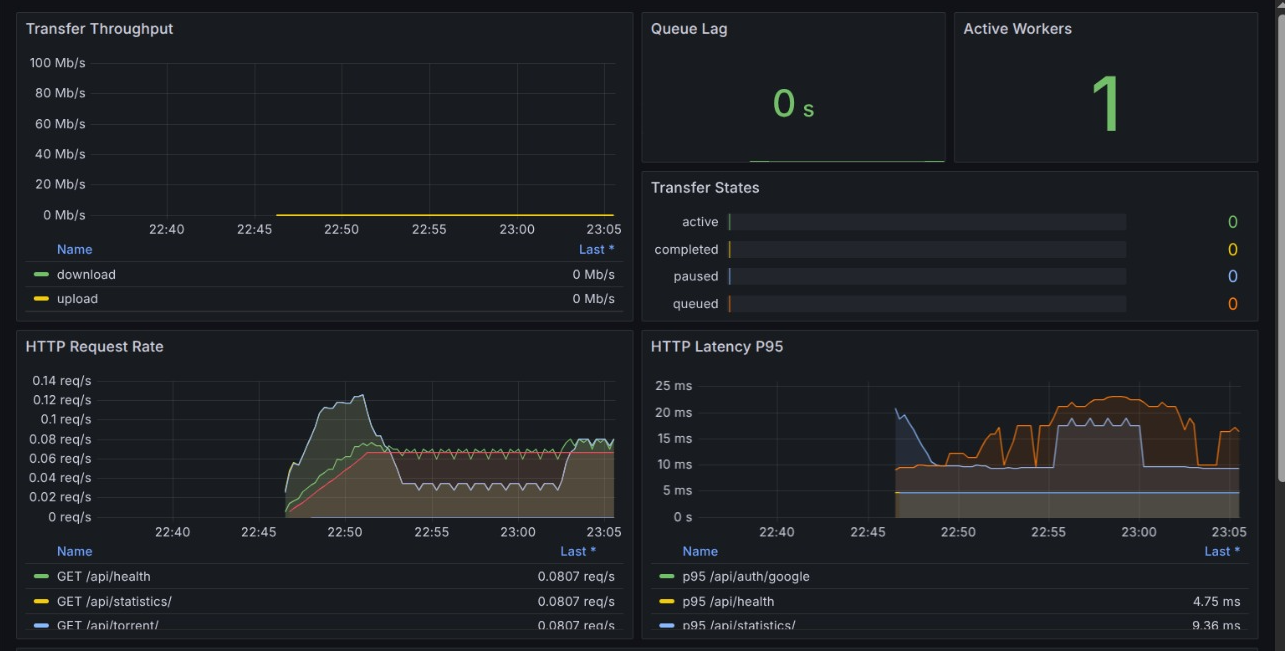Open the HTTP Request Rate panel title
Screen dimensions: 1285x651
click(94, 347)
